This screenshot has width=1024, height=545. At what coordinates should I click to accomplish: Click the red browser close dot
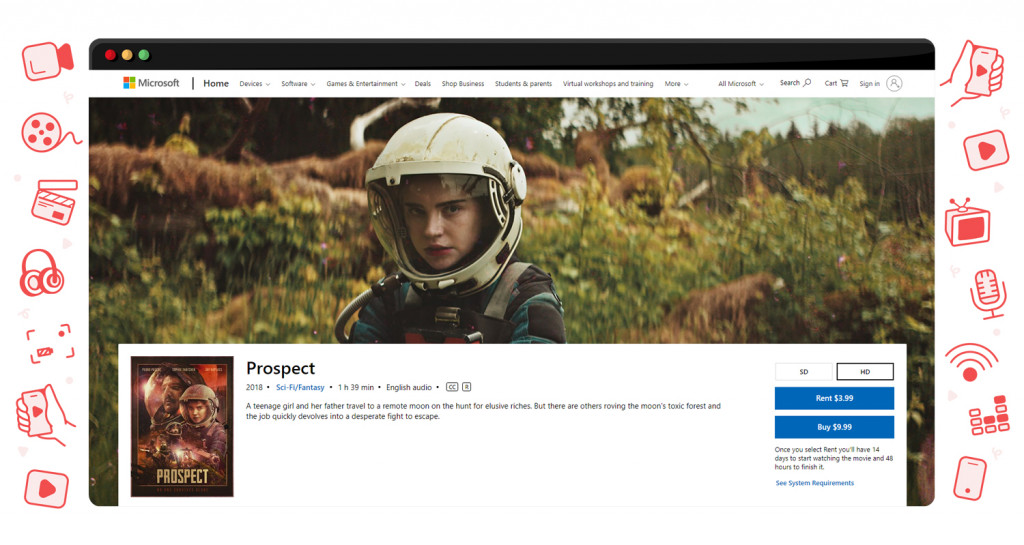[x=110, y=55]
